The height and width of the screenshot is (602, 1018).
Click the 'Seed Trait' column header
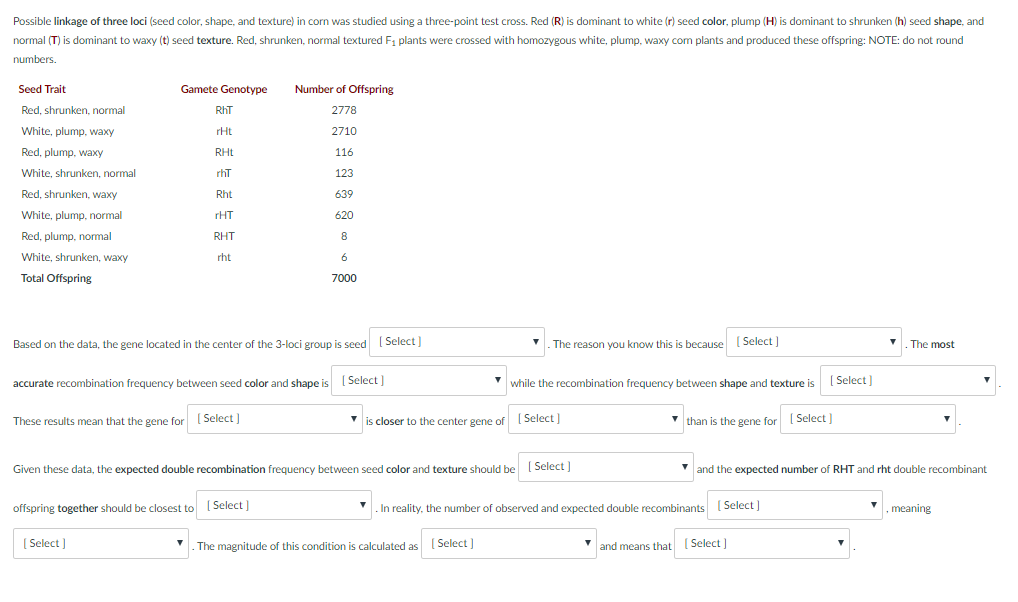tap(43, 89)
